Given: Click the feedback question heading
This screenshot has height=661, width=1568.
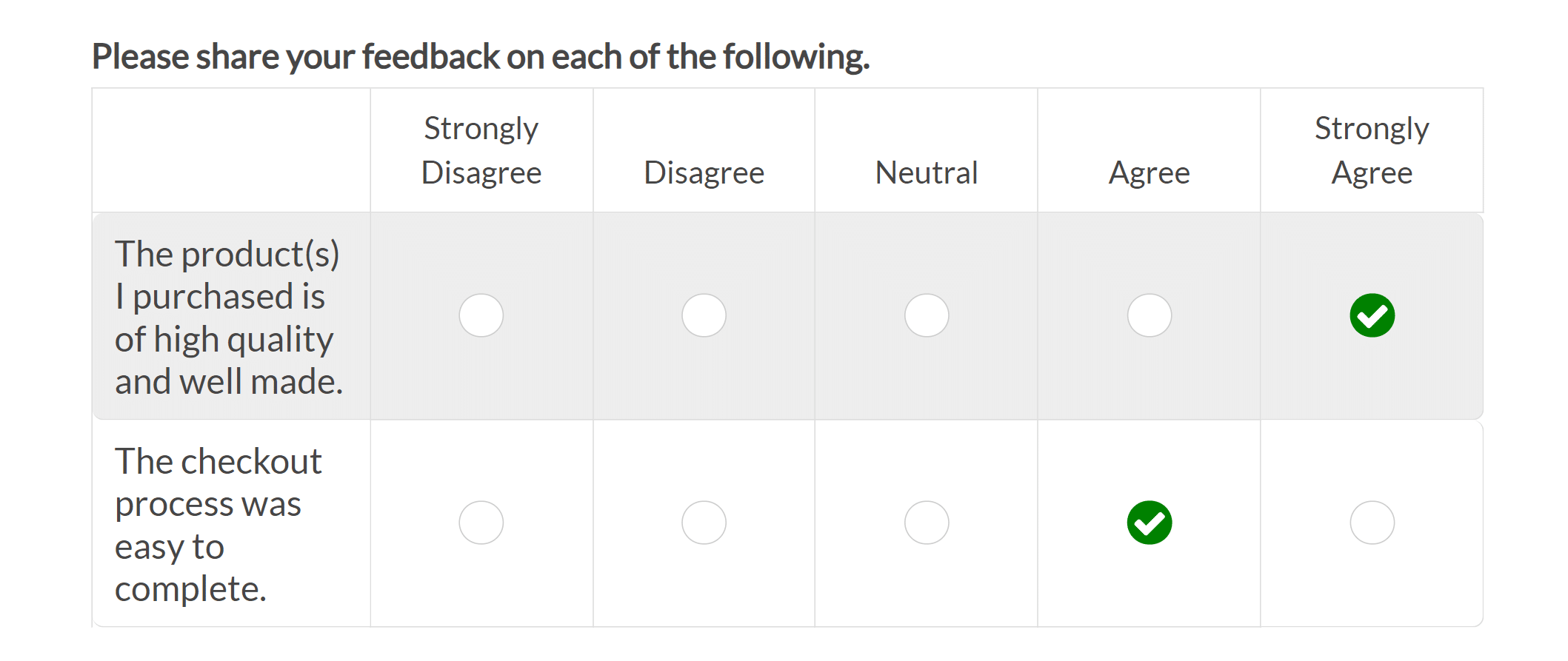Looking at the screenshot, I should (481, 56).
